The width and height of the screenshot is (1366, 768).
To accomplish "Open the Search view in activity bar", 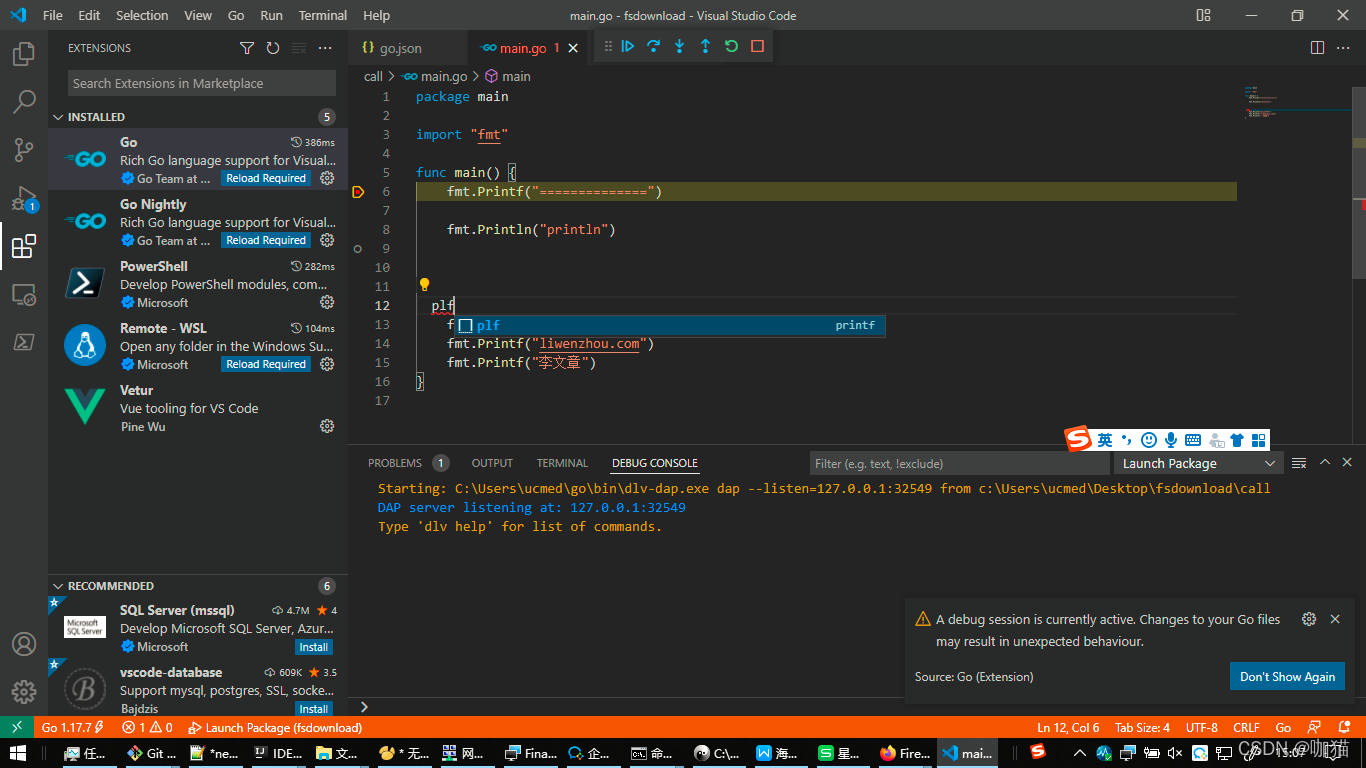I will (x=24, y=101).
